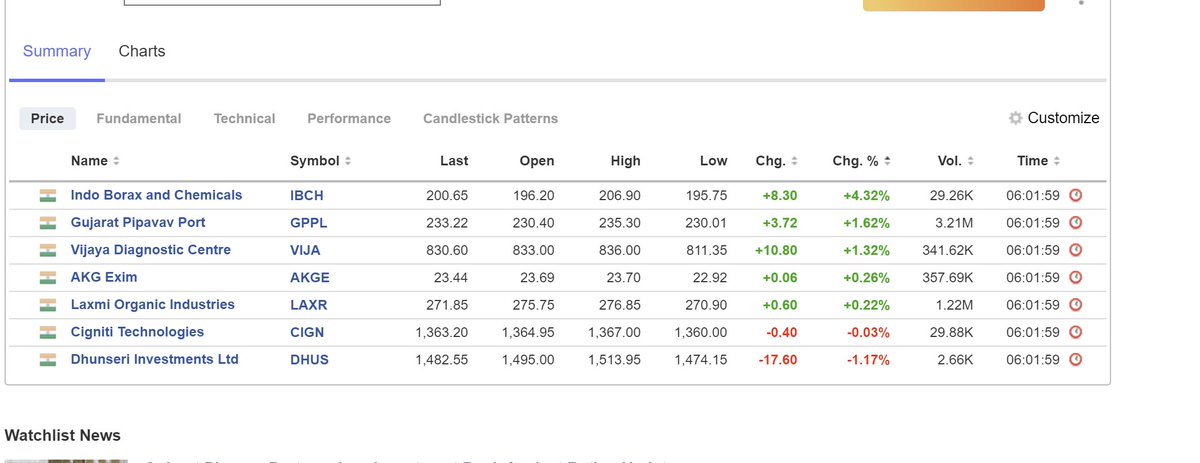This screenshot has height=463, width=1200.
Task: Click the Last column header
Action: (x=454, y=161)
